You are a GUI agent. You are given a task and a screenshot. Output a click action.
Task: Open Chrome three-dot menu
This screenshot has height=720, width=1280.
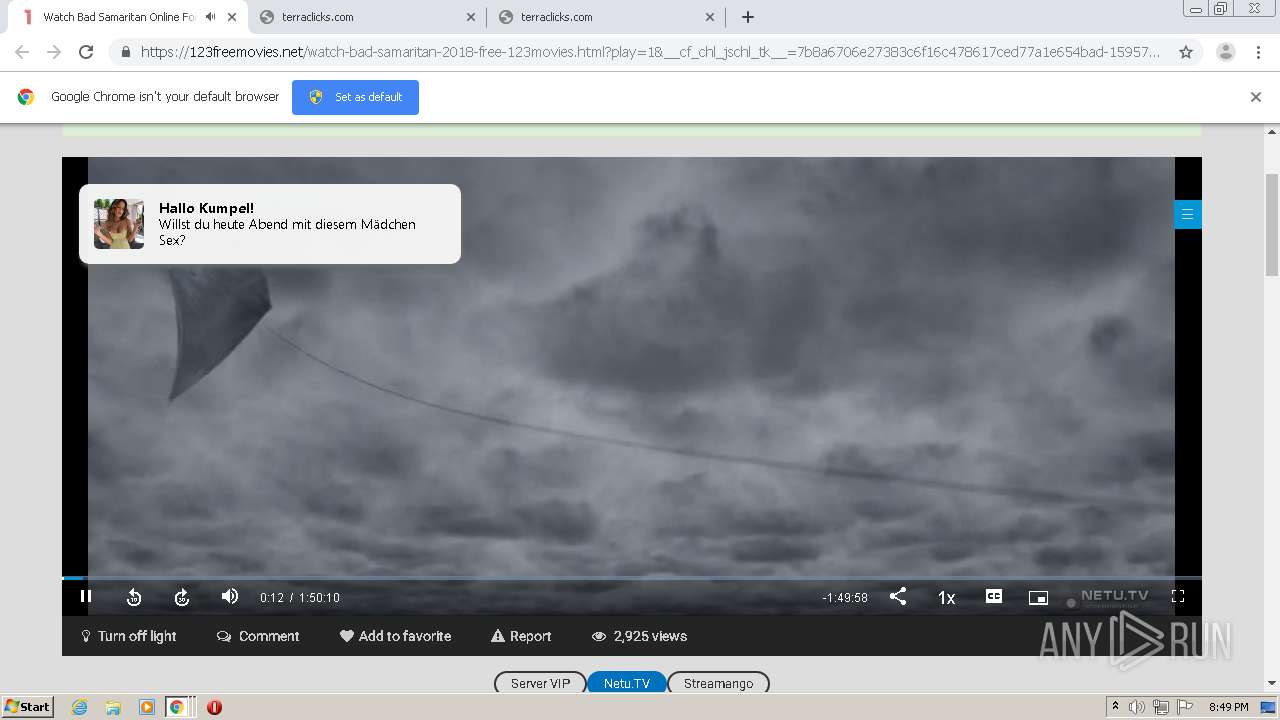[x=1258, y=52]
